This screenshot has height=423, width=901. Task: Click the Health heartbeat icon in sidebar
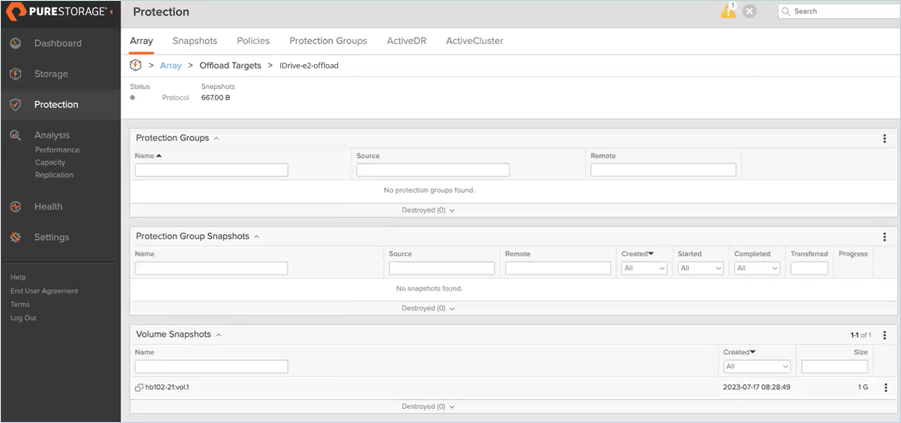point(16,206)
